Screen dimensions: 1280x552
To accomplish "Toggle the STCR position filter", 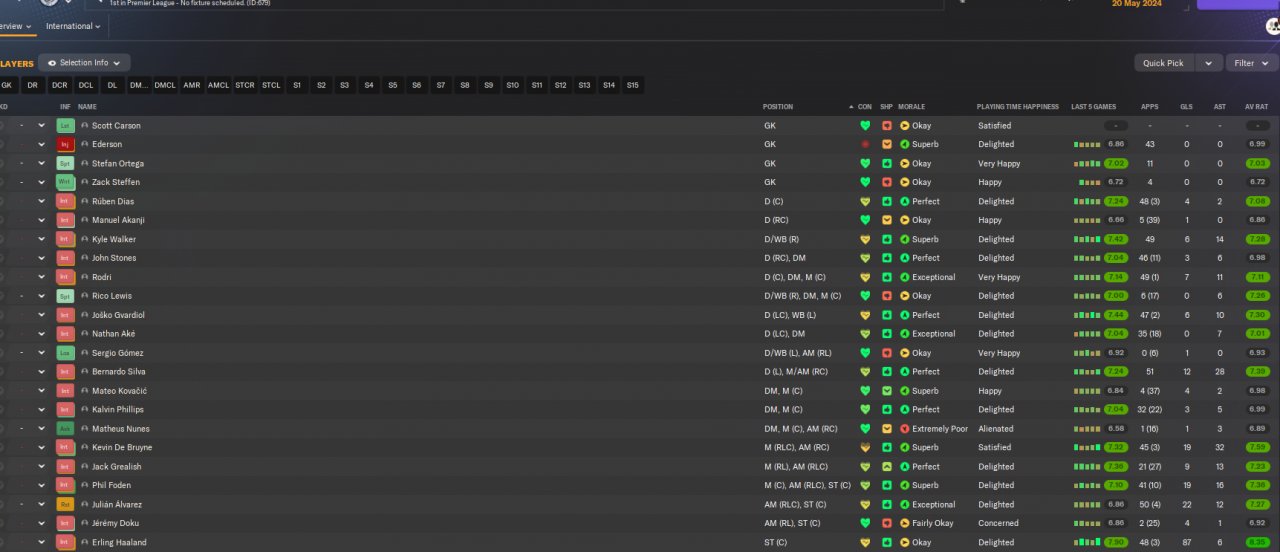I will 245,86.
